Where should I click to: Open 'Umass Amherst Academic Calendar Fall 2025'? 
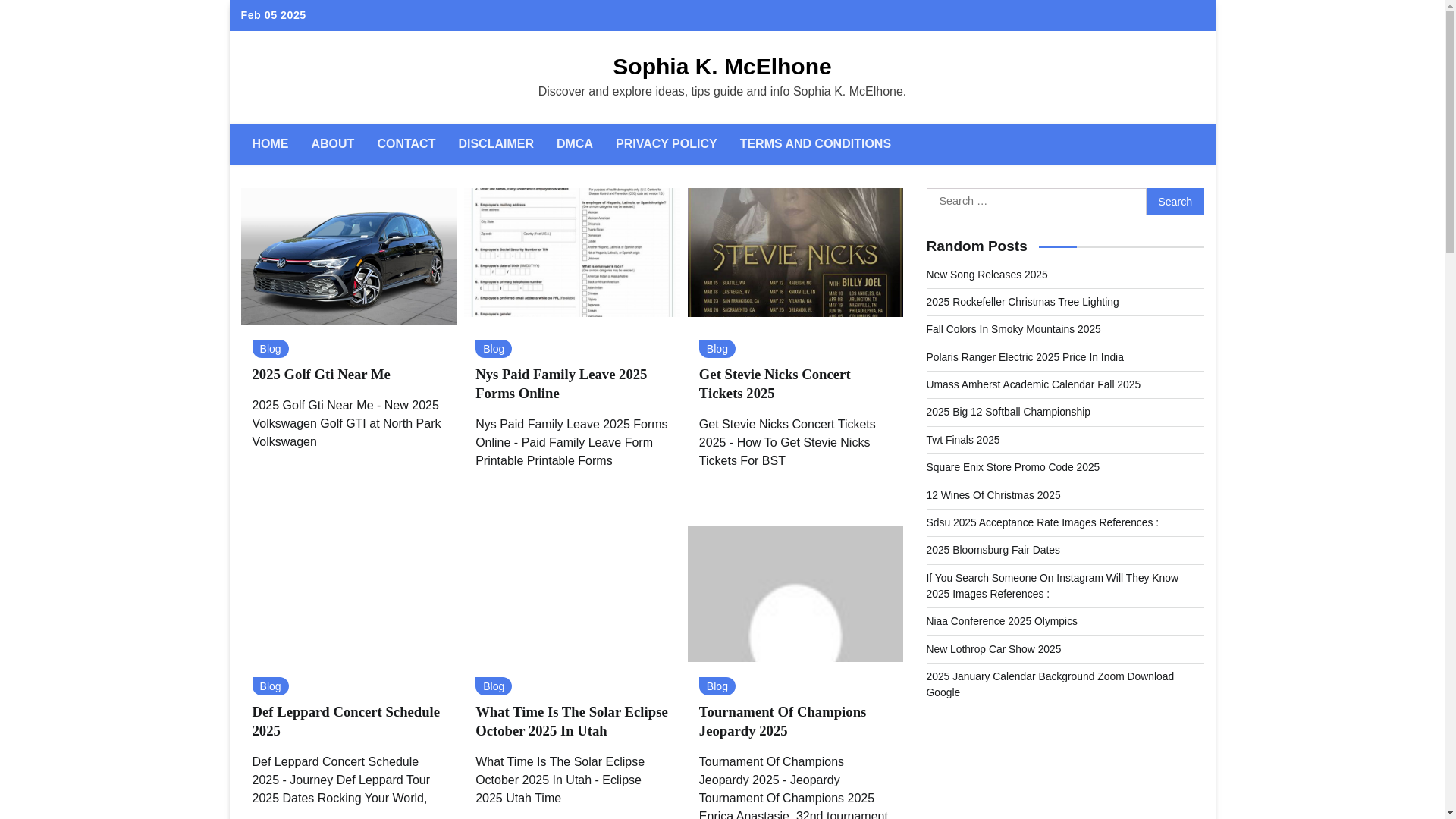click(x=1033, y=384)
